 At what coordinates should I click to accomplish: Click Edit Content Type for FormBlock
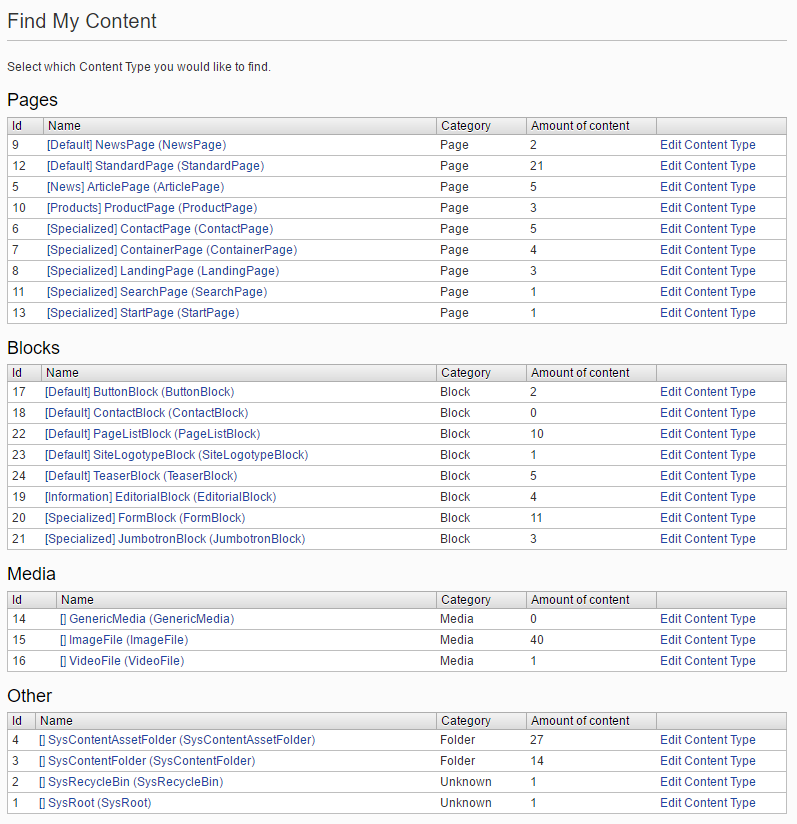tap(707, 518)
